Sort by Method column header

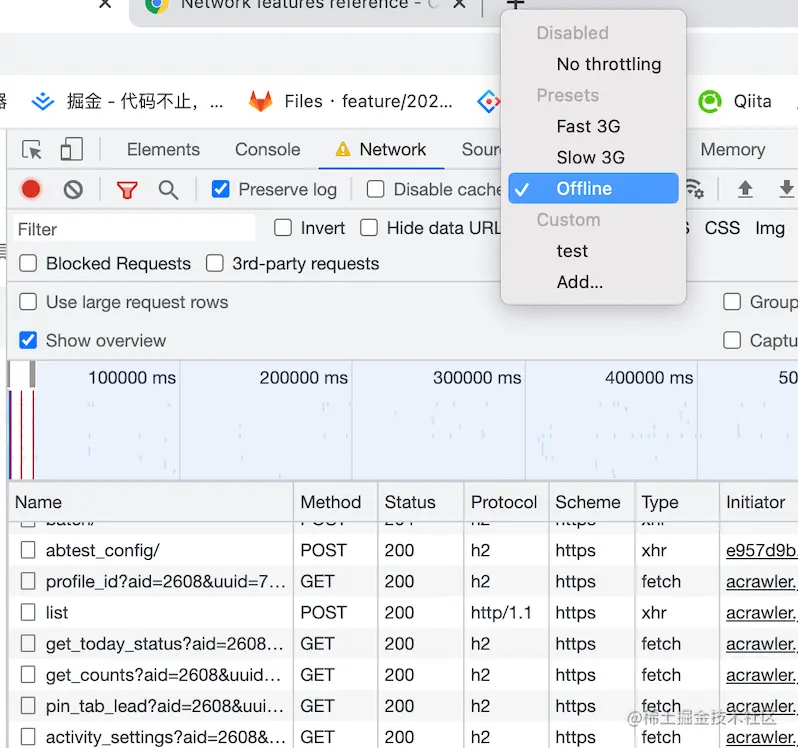click(335, 502)
